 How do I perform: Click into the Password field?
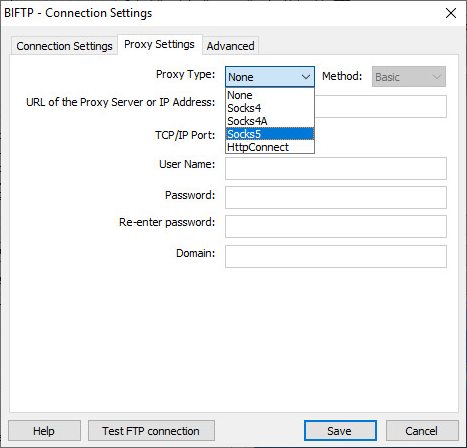click(336, 198)
